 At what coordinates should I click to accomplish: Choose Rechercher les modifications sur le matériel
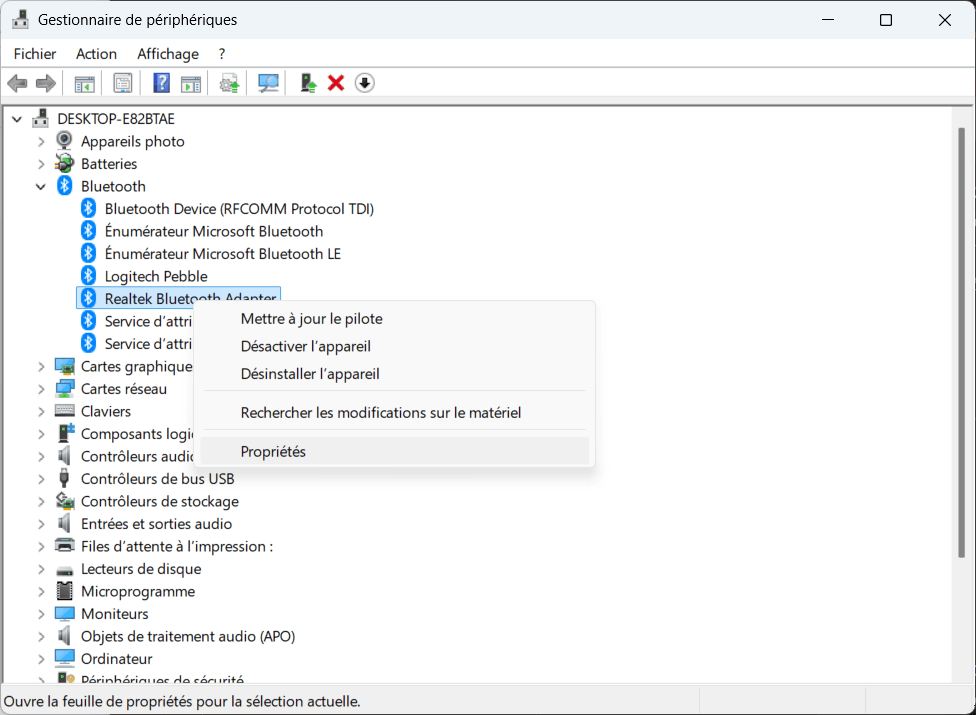tap(393, 413)
